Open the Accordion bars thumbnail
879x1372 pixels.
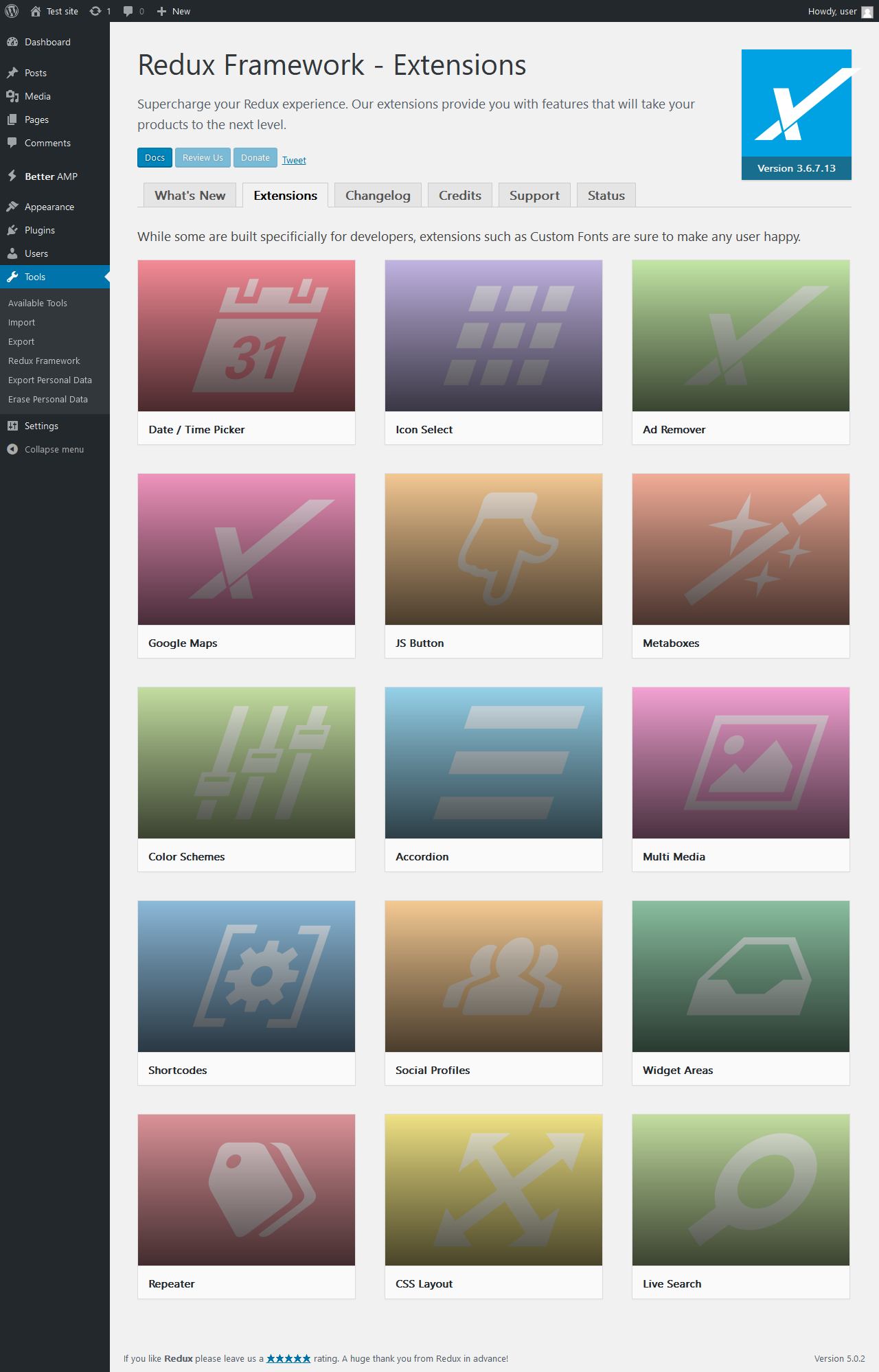point(494,763)
